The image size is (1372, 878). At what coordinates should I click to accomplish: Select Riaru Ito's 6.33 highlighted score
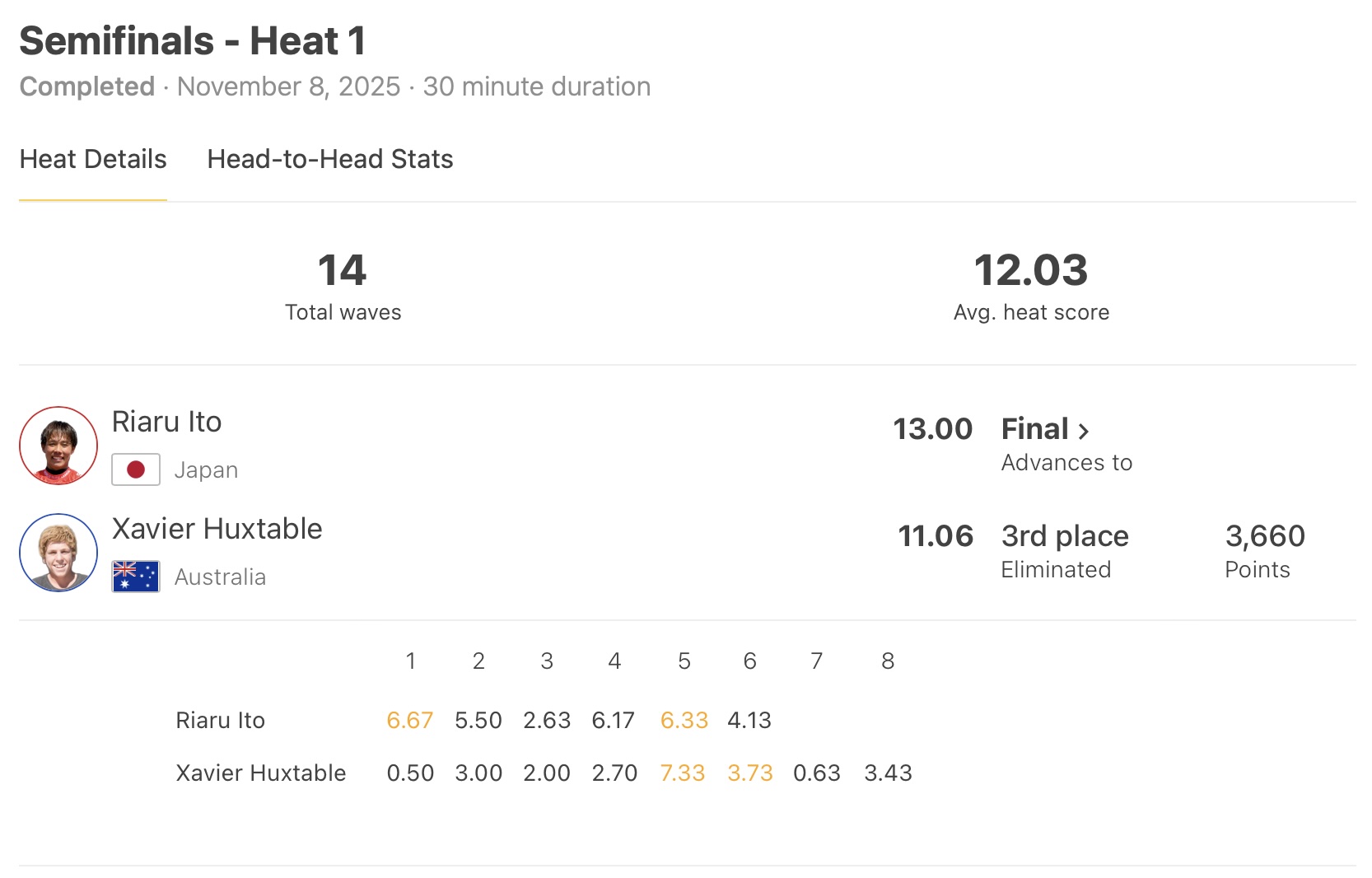pos(684,721)
